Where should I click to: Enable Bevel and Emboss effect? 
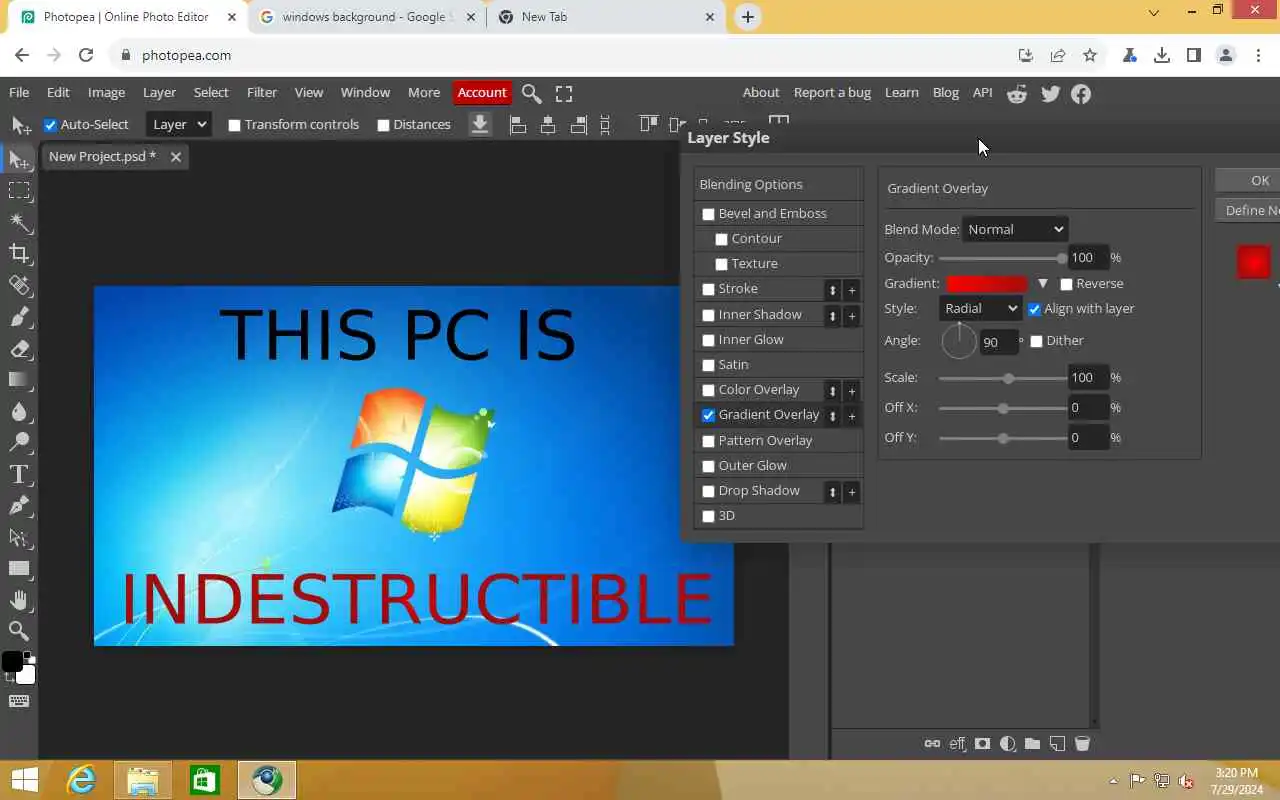click(708, 214)
